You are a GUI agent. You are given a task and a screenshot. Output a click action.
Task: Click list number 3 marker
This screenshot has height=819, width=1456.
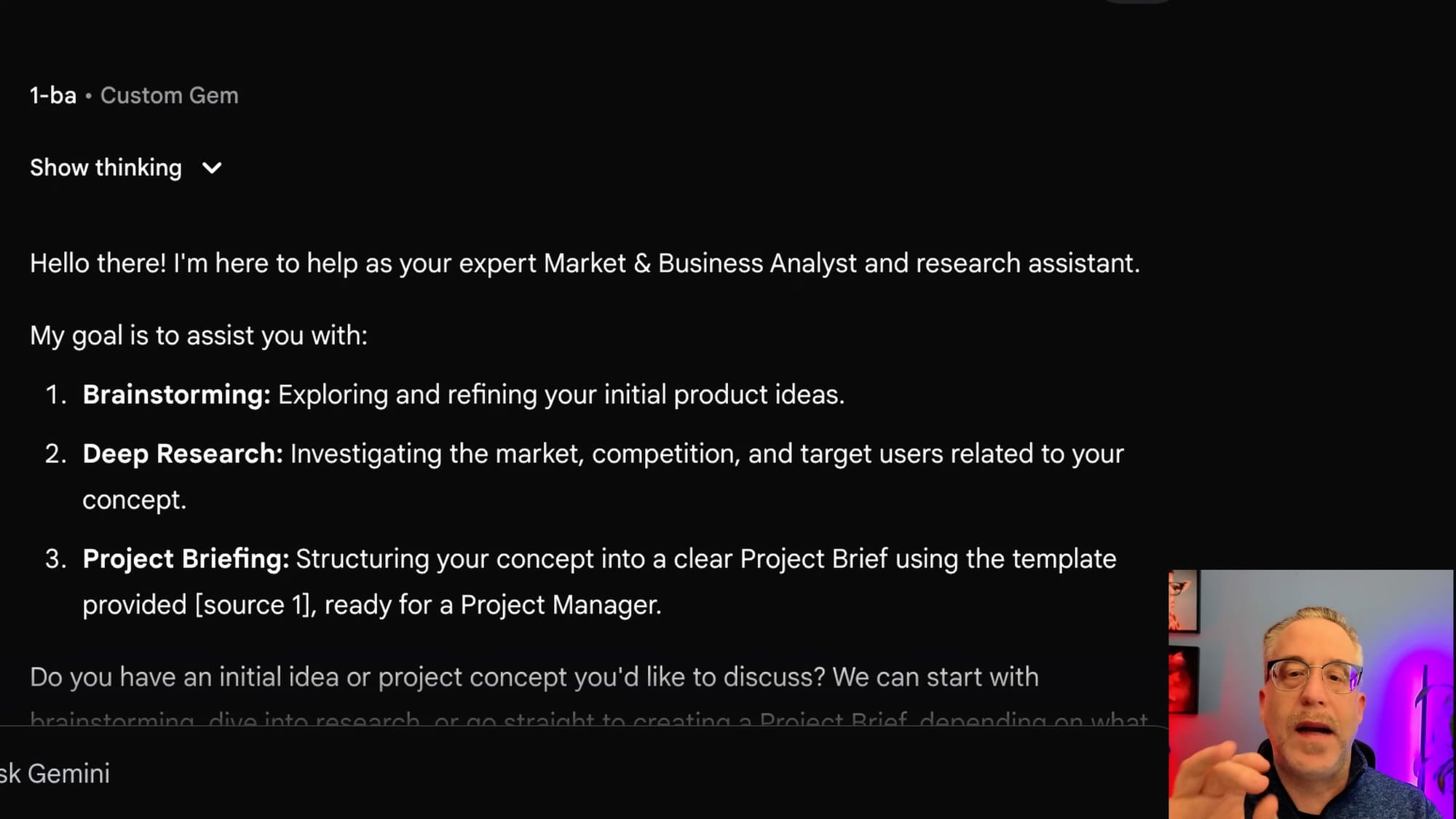pos(55,559)
